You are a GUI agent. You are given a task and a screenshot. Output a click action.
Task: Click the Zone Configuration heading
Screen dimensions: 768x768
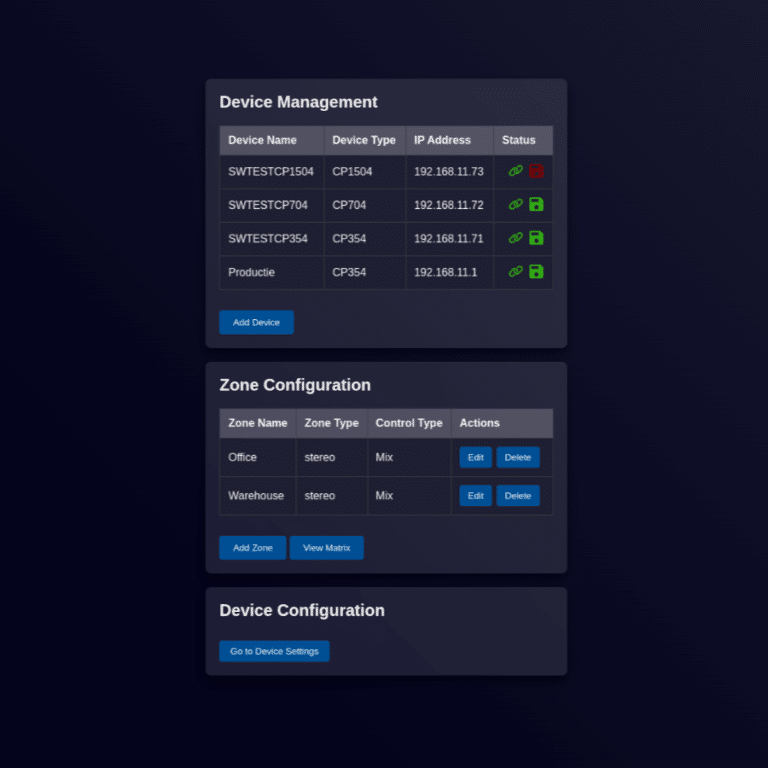coord(295,385)
